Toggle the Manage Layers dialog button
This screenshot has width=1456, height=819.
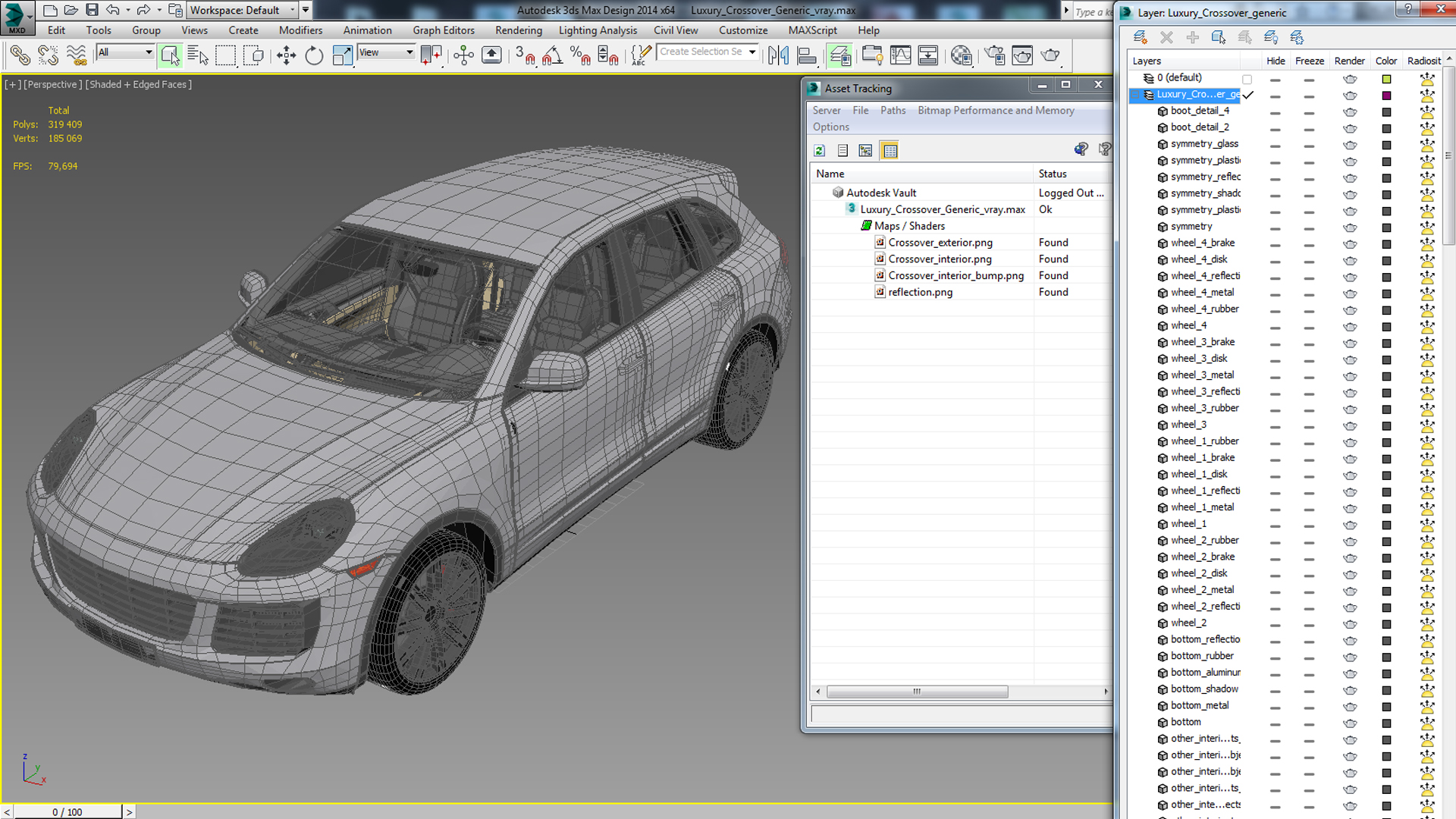coord(839,55)
